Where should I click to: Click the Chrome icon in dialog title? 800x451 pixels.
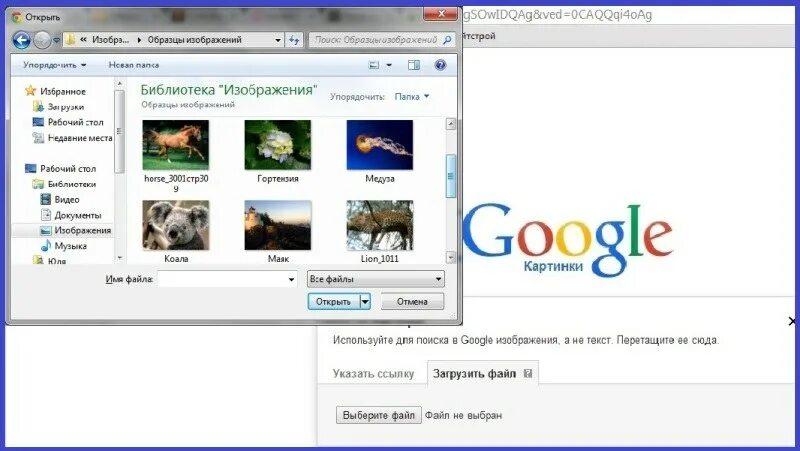(17, 17)
